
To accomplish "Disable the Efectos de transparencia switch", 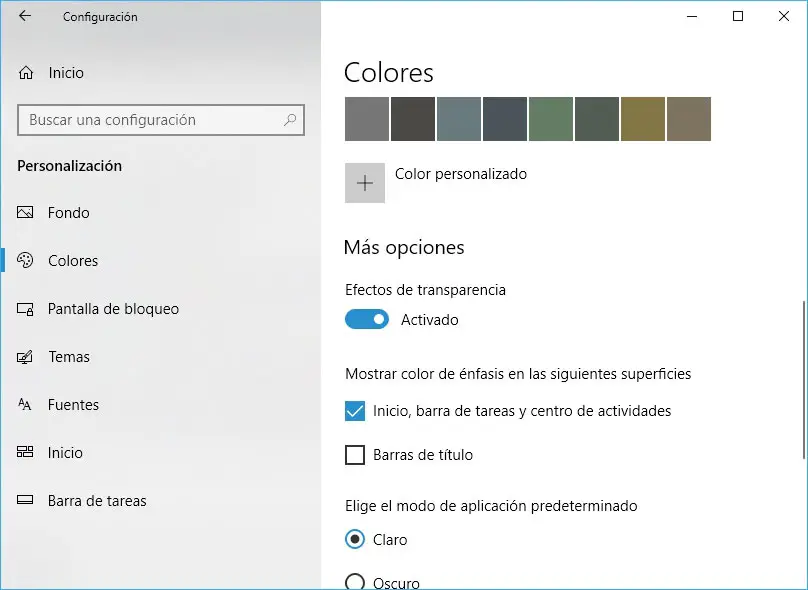I will coord(367,320).
